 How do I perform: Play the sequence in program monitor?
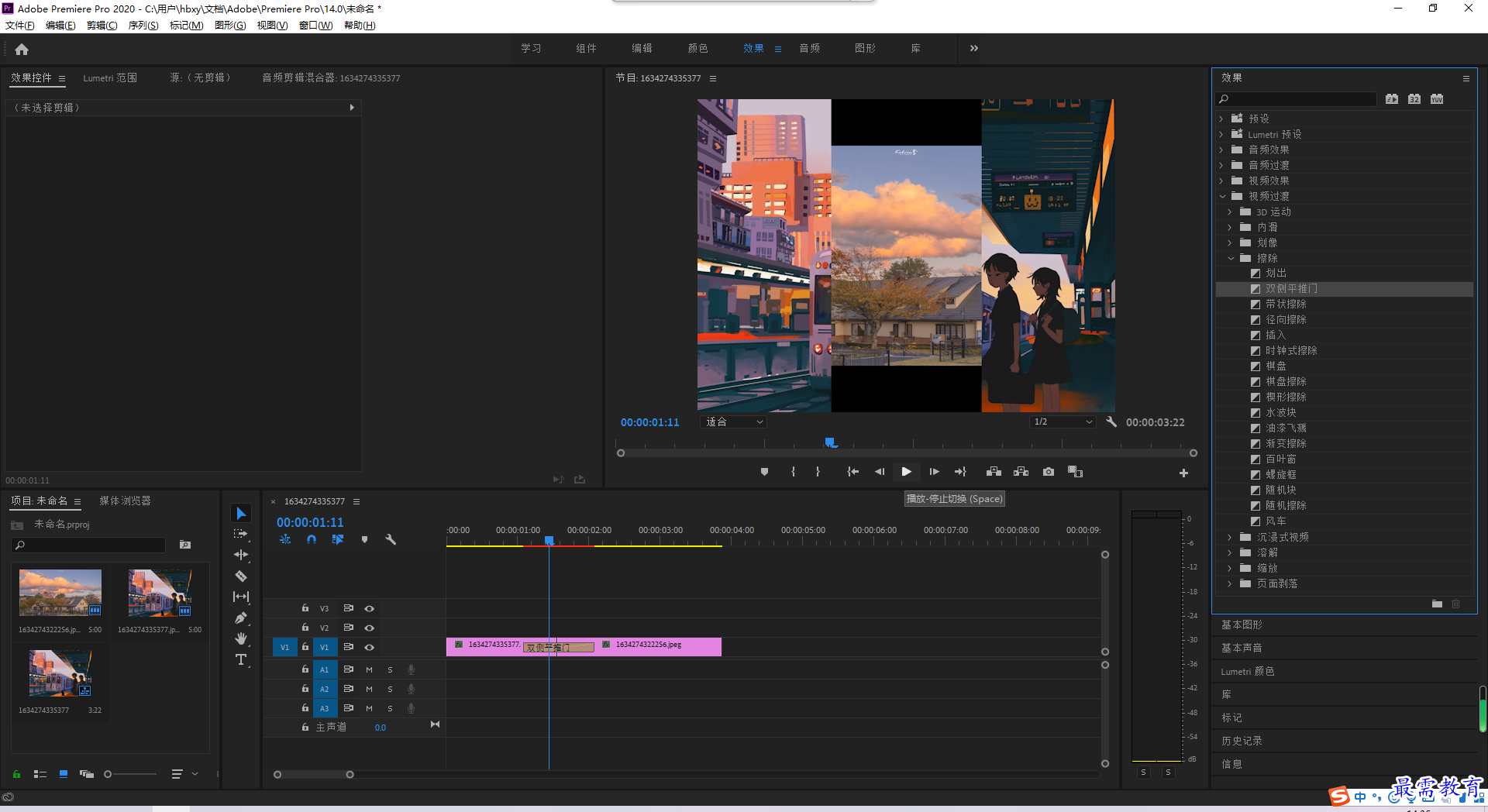pos(906,472)
